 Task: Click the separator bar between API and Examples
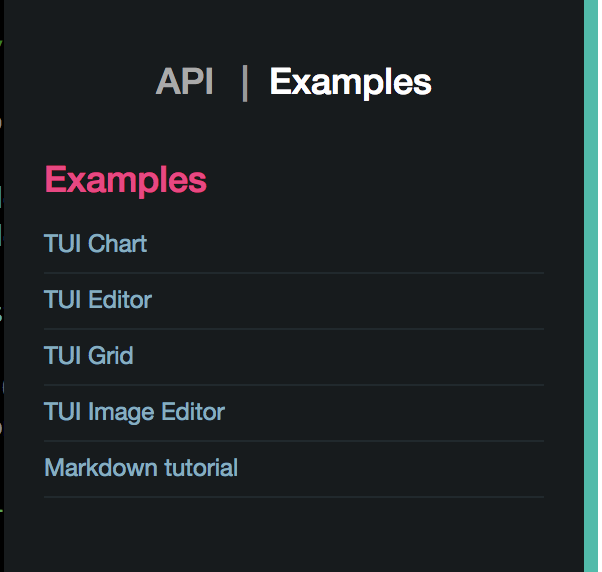(244, 82)
